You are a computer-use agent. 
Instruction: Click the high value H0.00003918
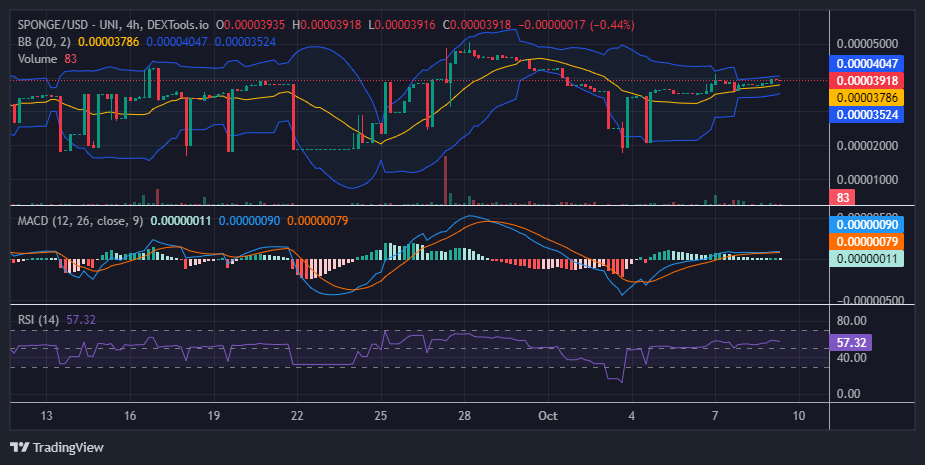point(326,25)
